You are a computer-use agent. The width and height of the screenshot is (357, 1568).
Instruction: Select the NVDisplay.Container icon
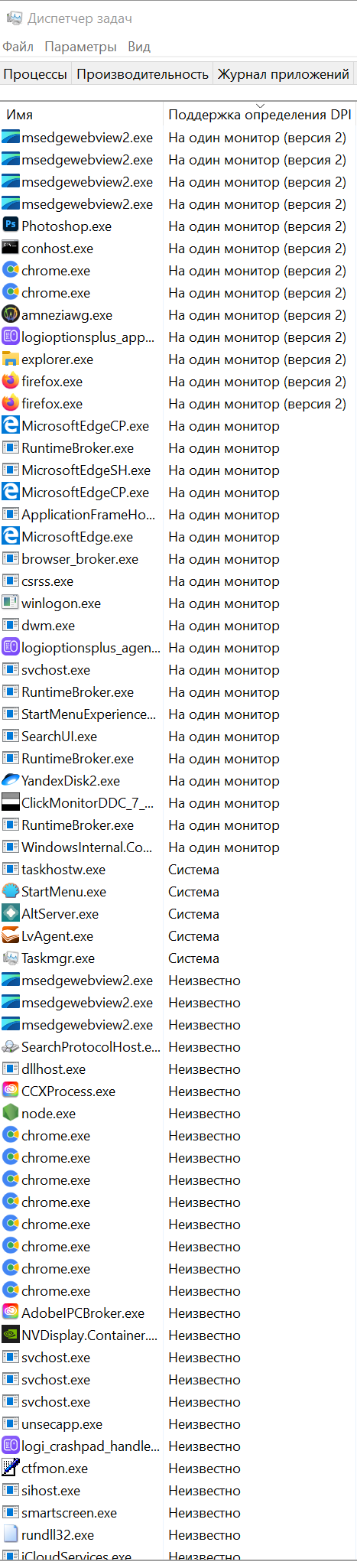(x=11, y=1335)
